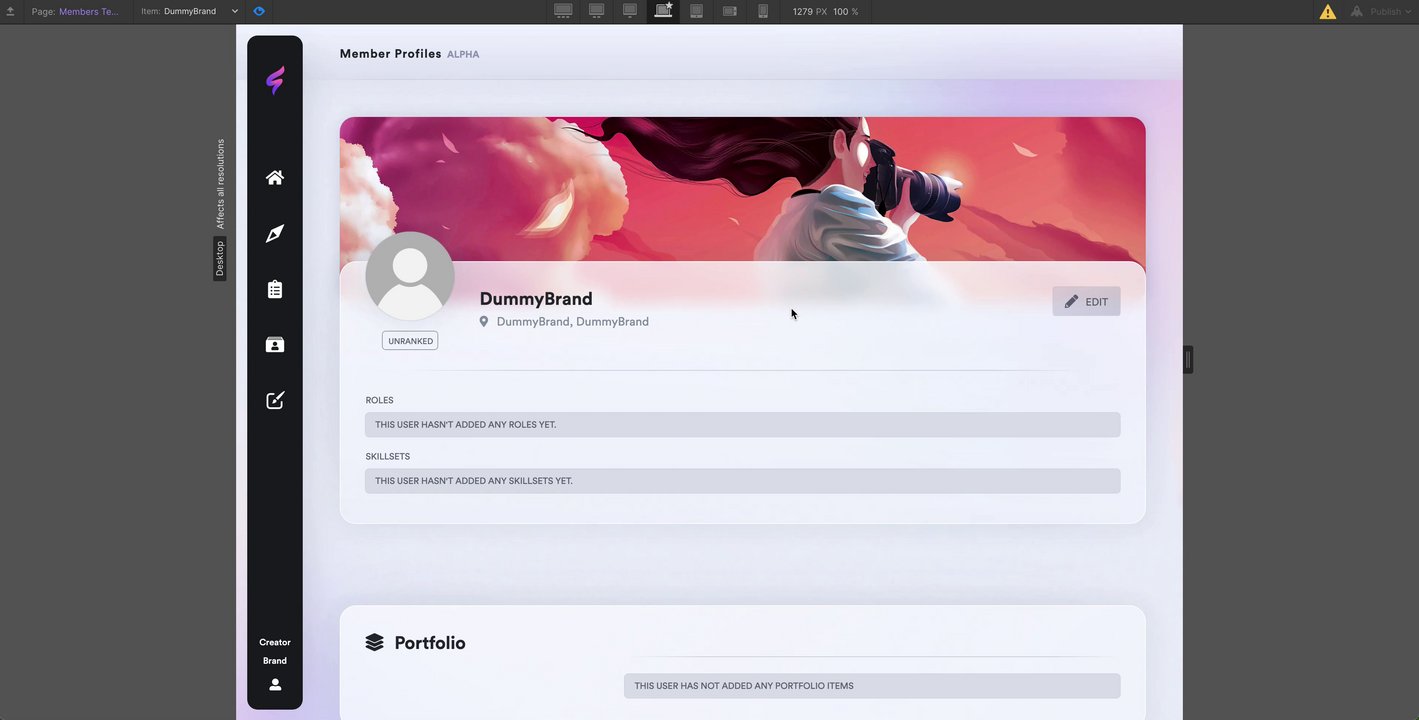The width and height of the screenshot is (1419, 720).
Task: Click the compass explore icon in sidebar
Action: pyautogui.click(x=275, y=233)
